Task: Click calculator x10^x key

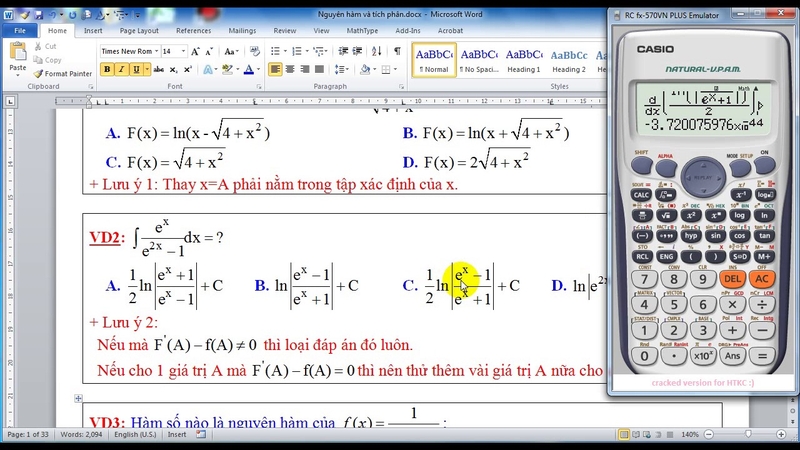Action: (x=703, y=356)
